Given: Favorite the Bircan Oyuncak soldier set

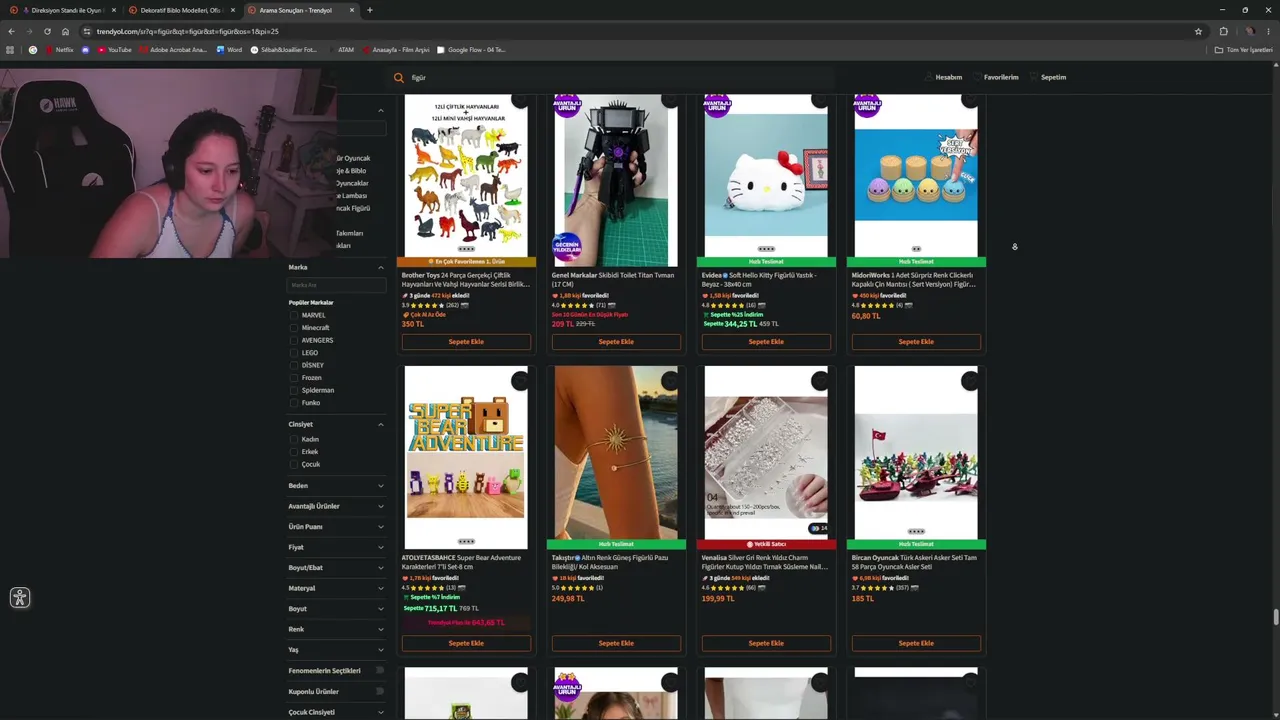Looking at the screenshot, I should (x=970, y=381).
